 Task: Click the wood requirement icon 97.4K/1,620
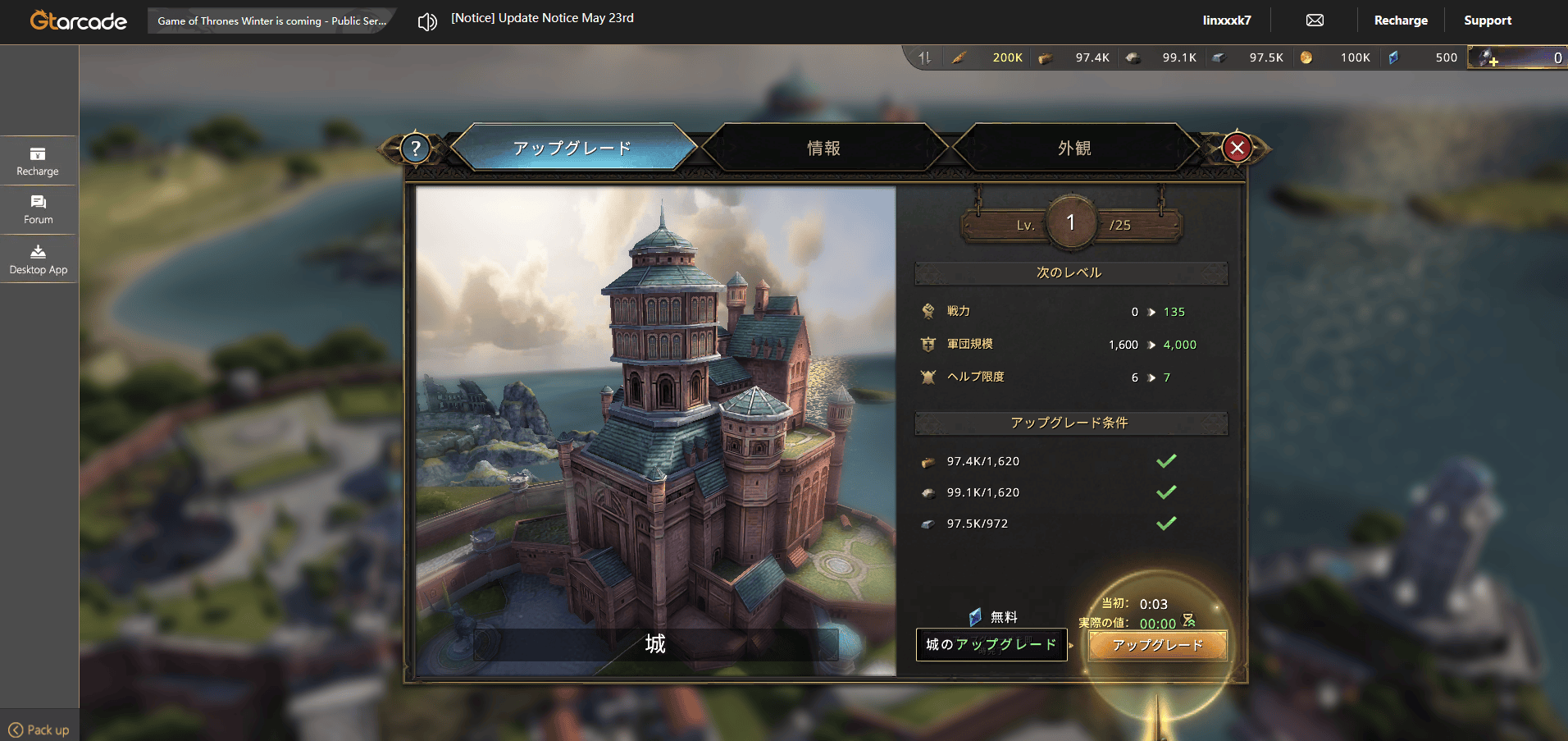tap(928, 462)
